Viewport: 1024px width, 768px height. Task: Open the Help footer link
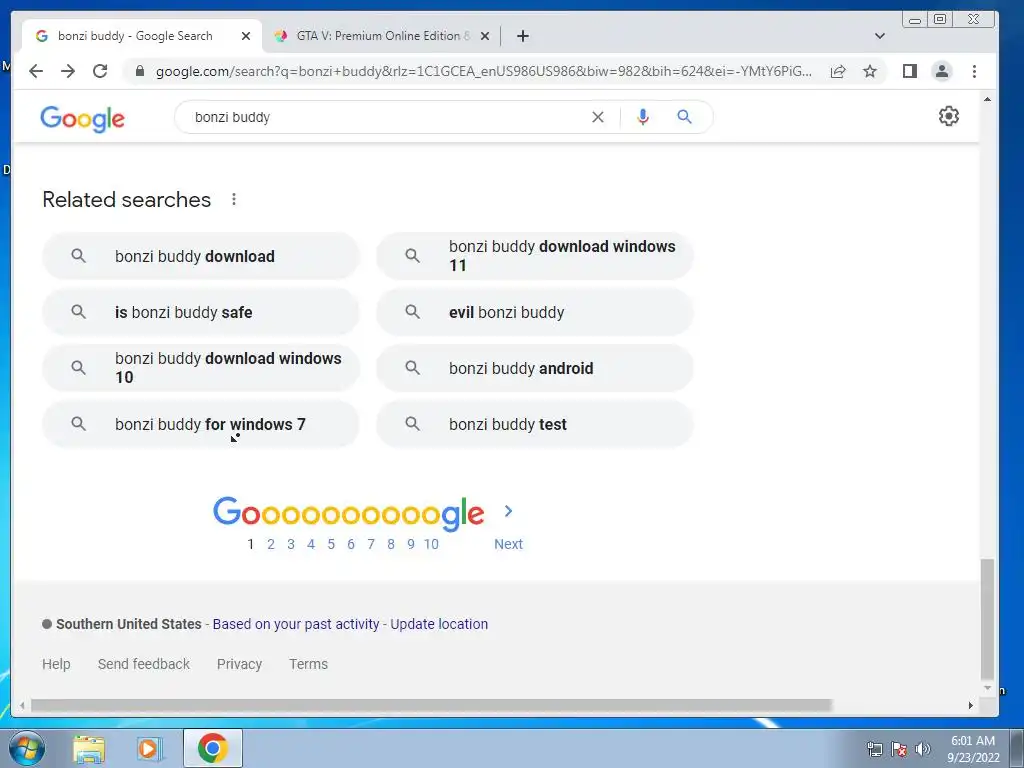(56, 664)
